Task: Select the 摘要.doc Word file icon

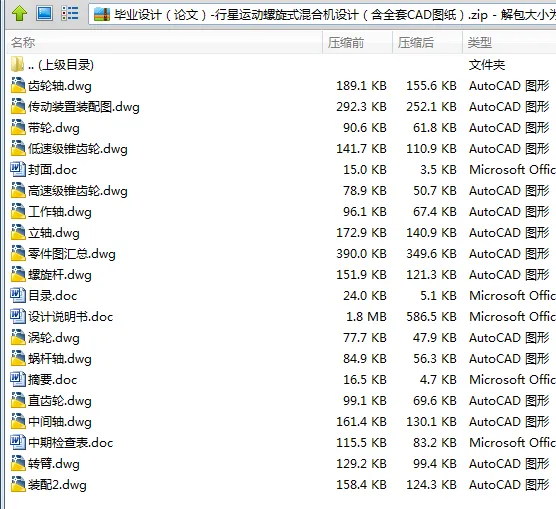Action: coord(18,379)
